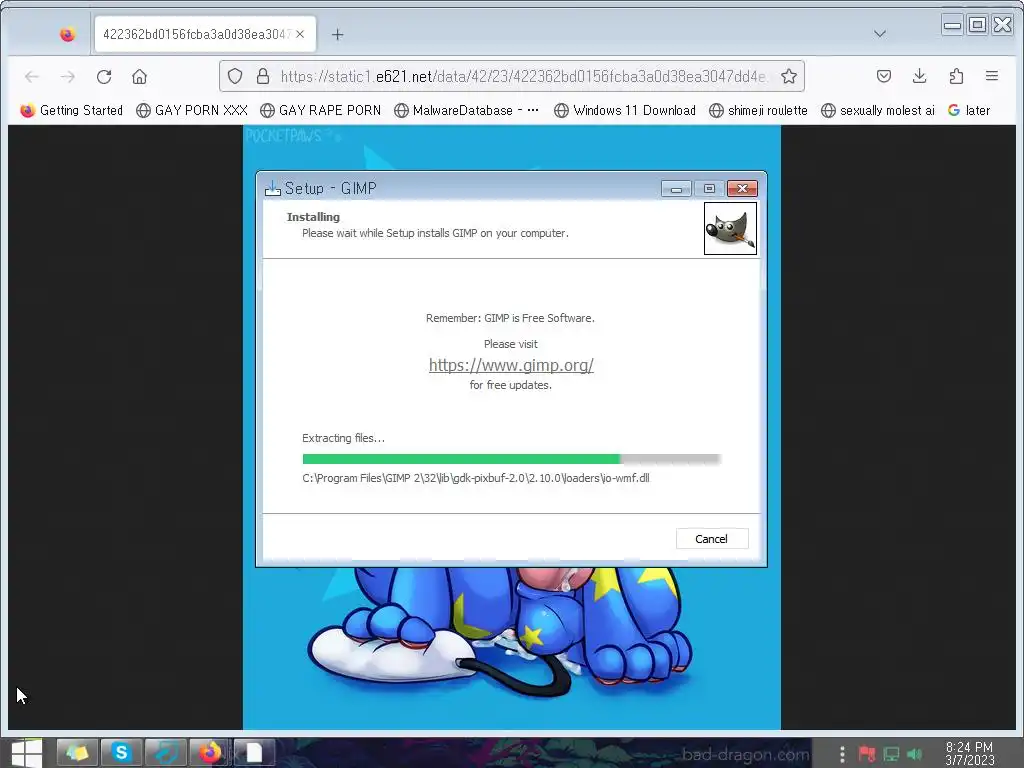Open the 8:24 PM clock calendar

pyautogui.click(x=970, y=754)
